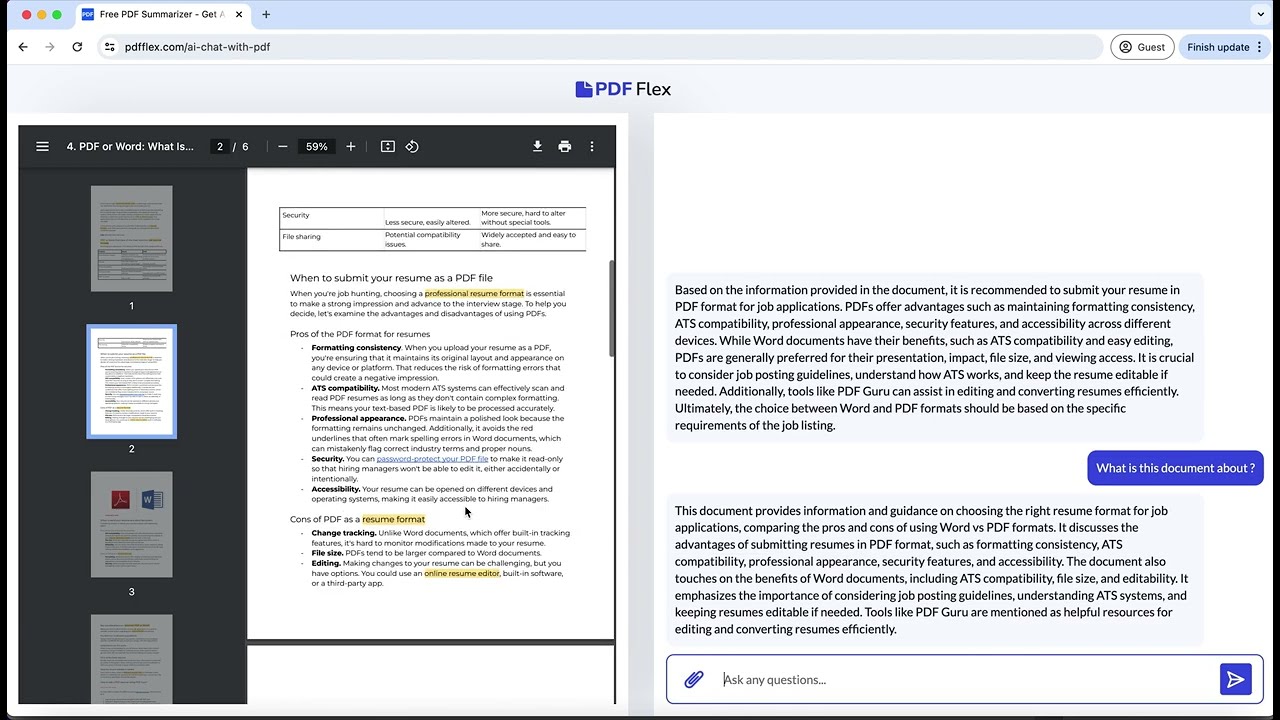Open the password-protect your PDF file link
This screenshot has height=720, width=1280.
[432, 459]
